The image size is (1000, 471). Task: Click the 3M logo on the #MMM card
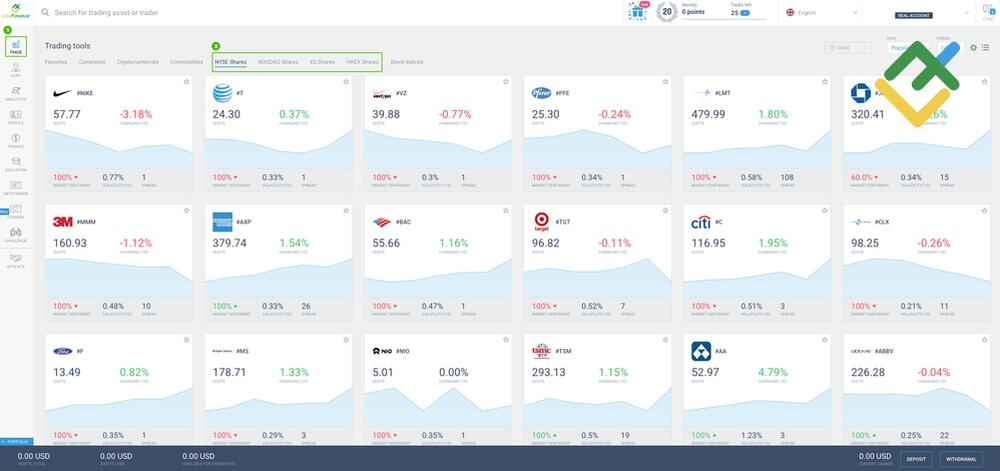tap(62, 221)
